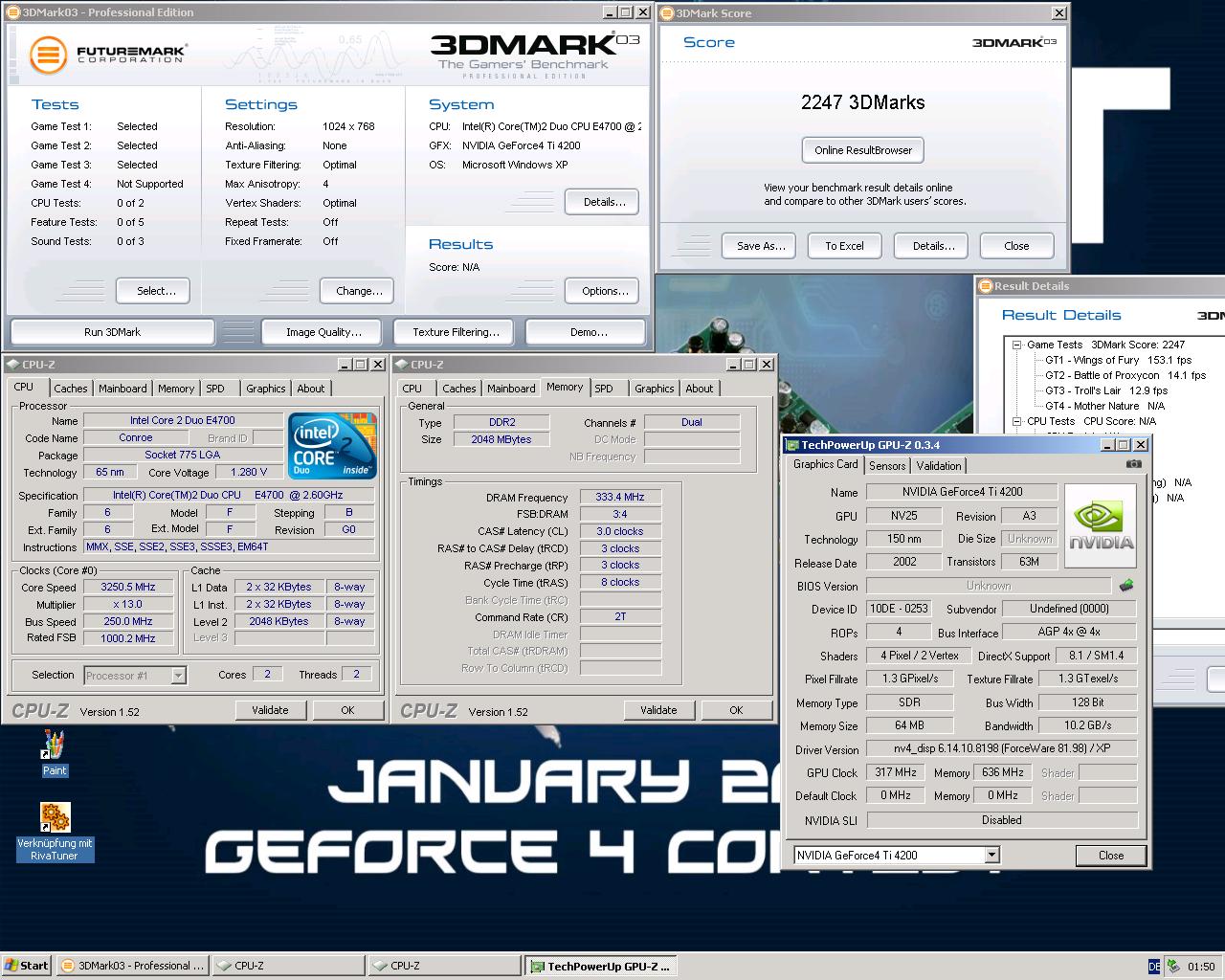Collapse the Game Tests tree node

(x=1016, y=345)
